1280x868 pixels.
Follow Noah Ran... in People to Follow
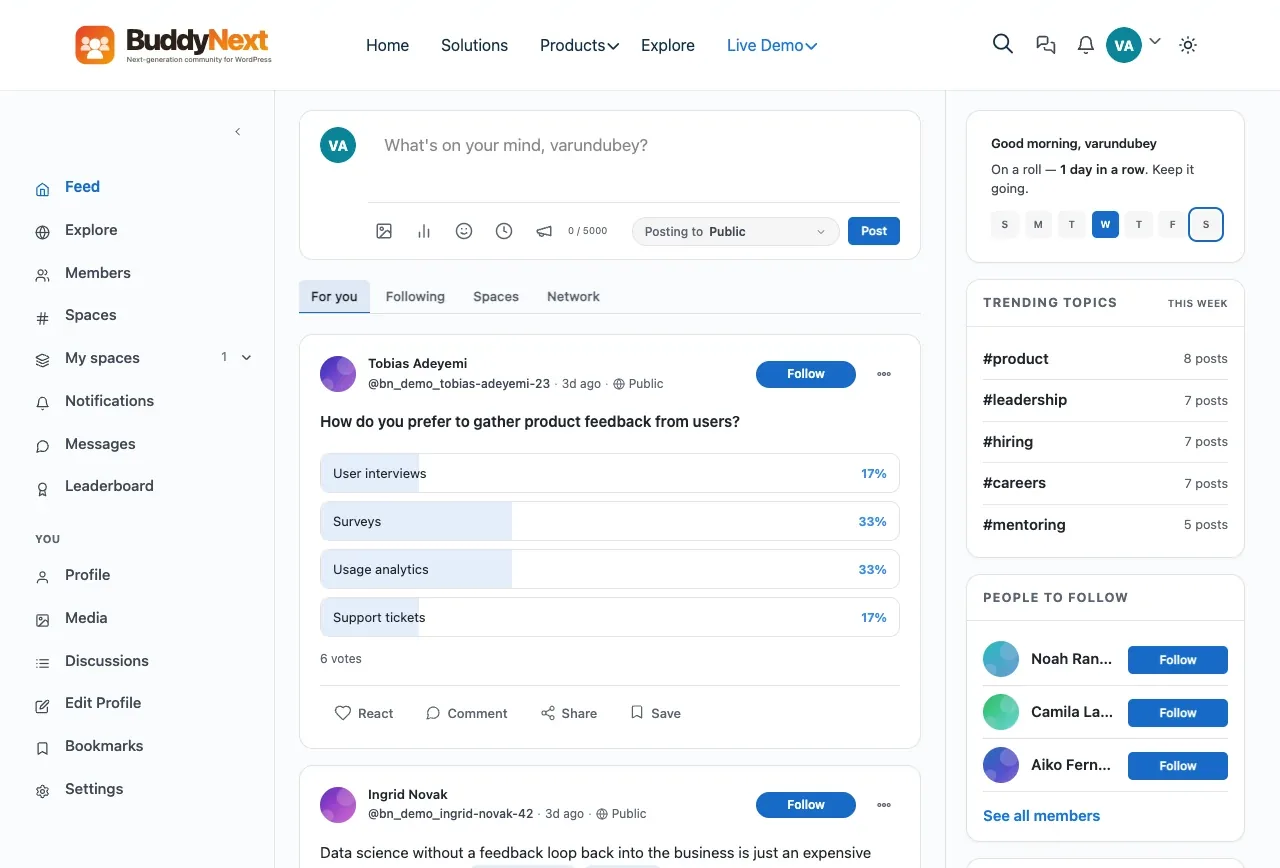point(1178,660)
